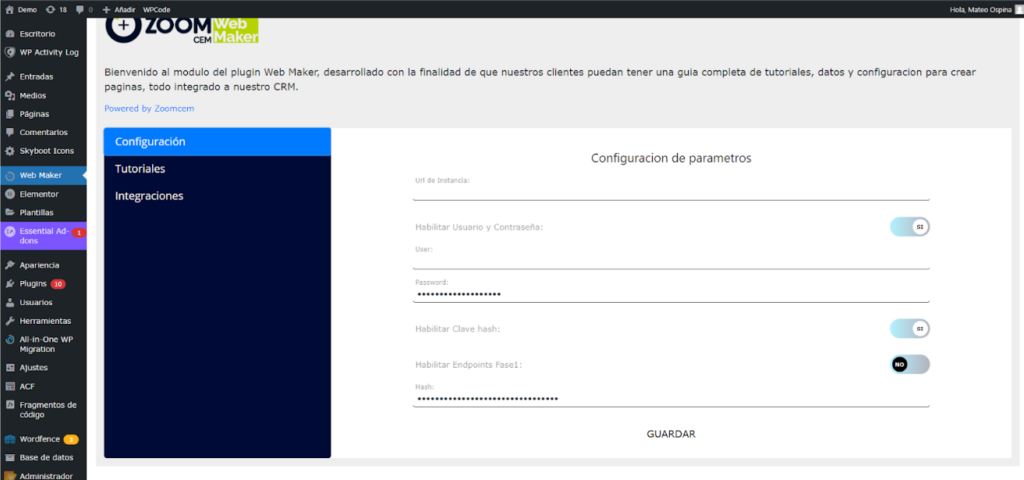Screen dimensions: 1024x480
Task: Click the GUARDAR button
Action: coord(670,434)
